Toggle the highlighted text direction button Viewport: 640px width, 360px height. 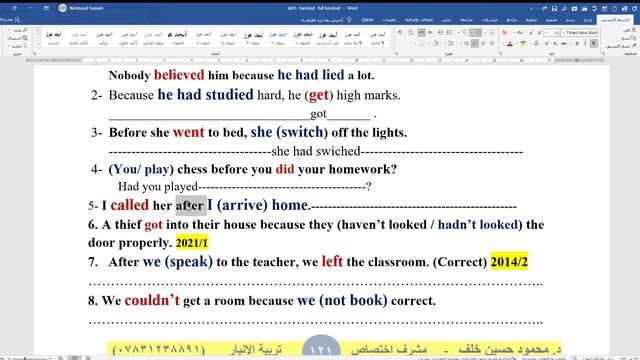tap(422, 32)
